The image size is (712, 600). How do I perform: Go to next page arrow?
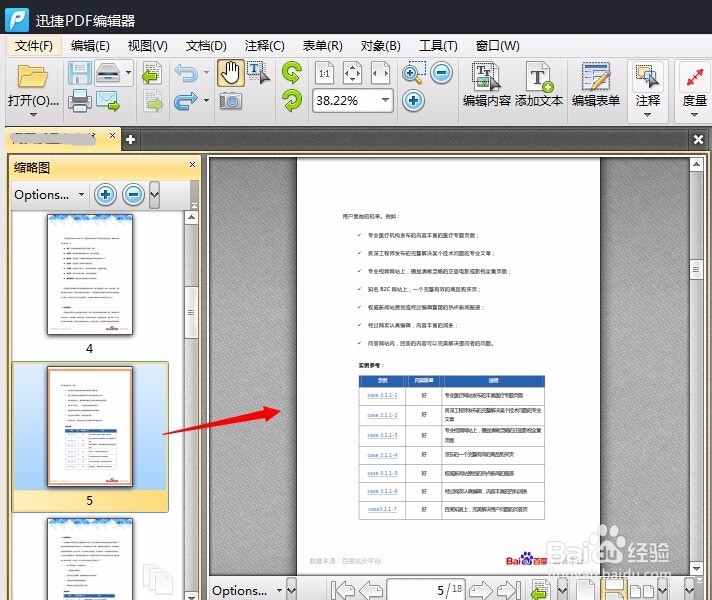tap(480, 590)
